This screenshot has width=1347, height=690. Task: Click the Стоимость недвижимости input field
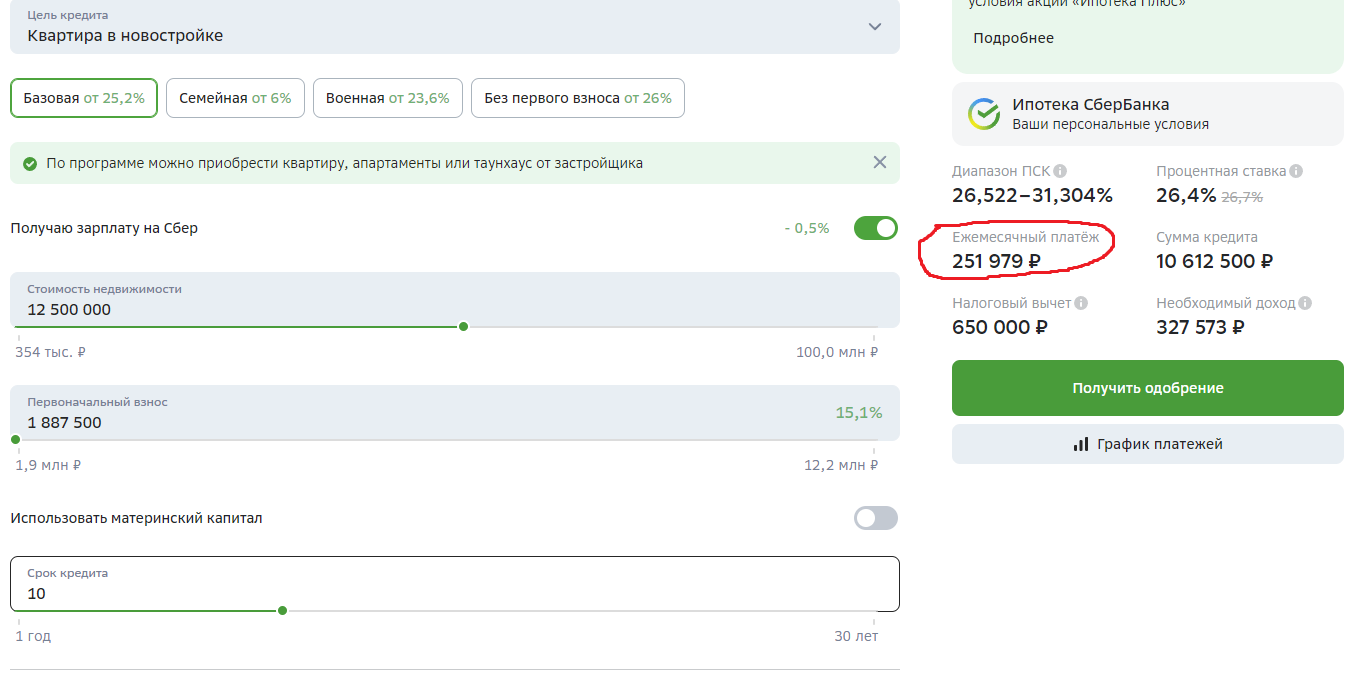[455, 299]
